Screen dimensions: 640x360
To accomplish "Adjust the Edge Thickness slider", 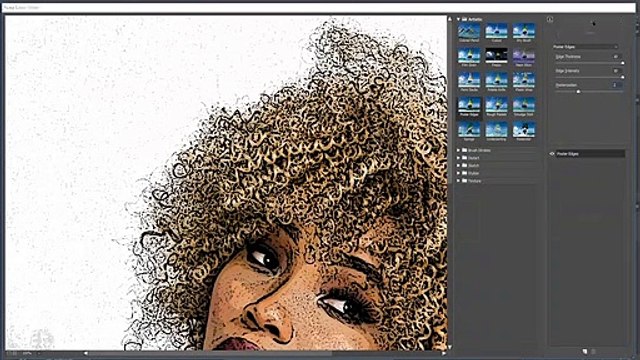I will (589, 63).
